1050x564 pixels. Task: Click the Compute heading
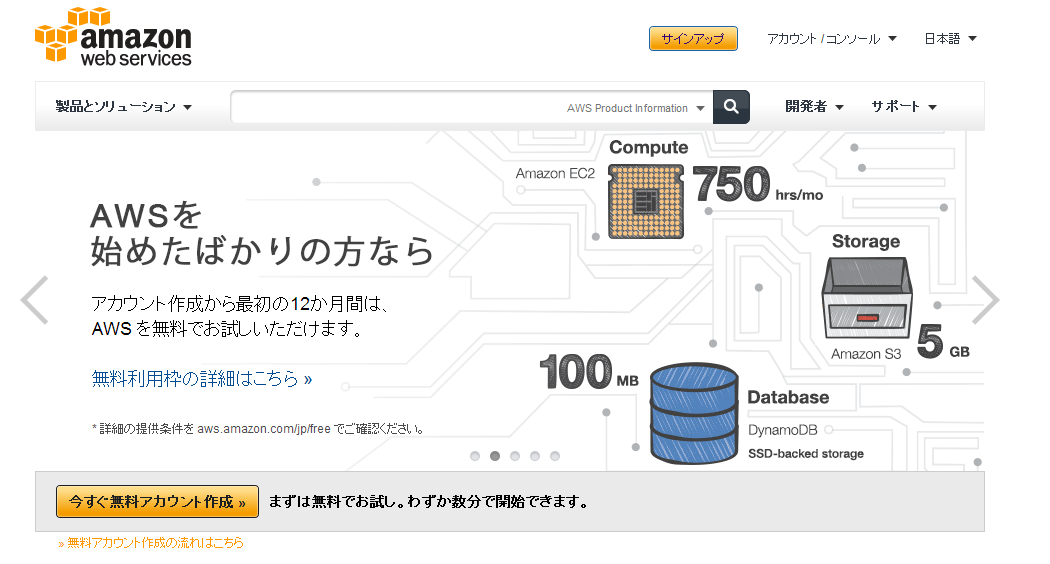648,147
